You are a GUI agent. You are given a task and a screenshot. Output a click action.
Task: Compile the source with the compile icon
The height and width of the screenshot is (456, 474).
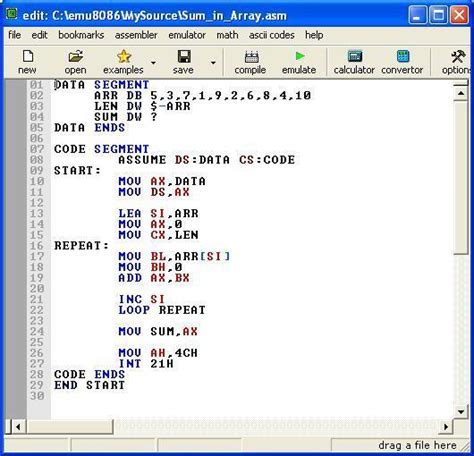251,57
